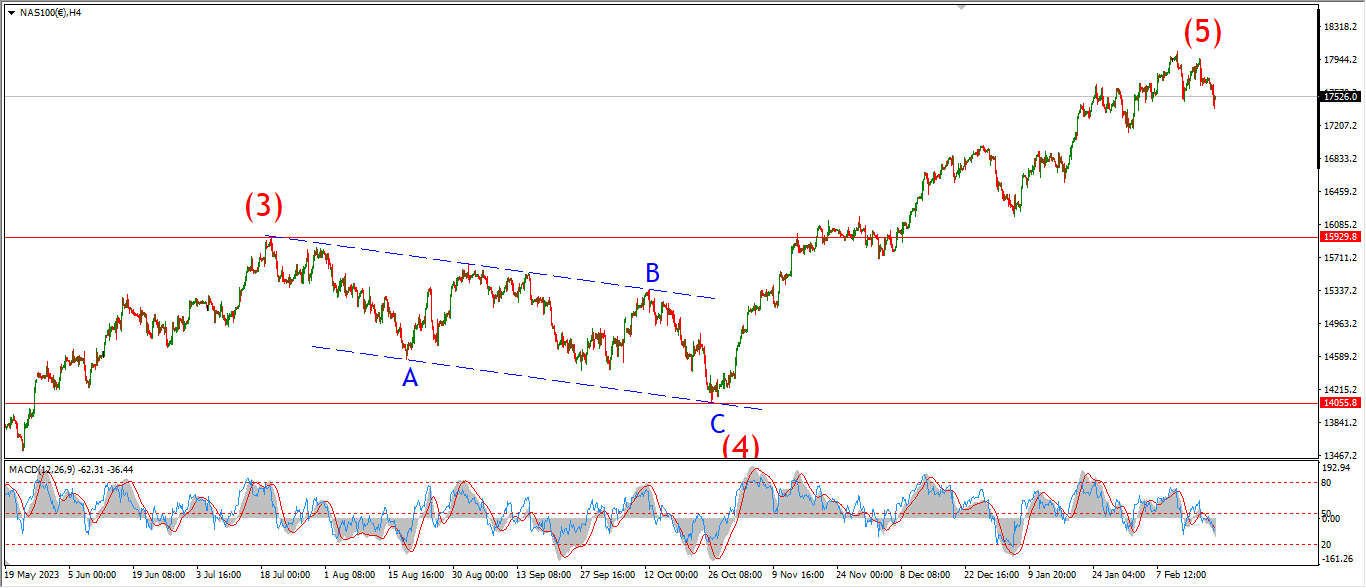This screenshot has width=1366, height=588.
Task: Click the 18318.2 value on price scale
Action: (x=1338, y=27)
